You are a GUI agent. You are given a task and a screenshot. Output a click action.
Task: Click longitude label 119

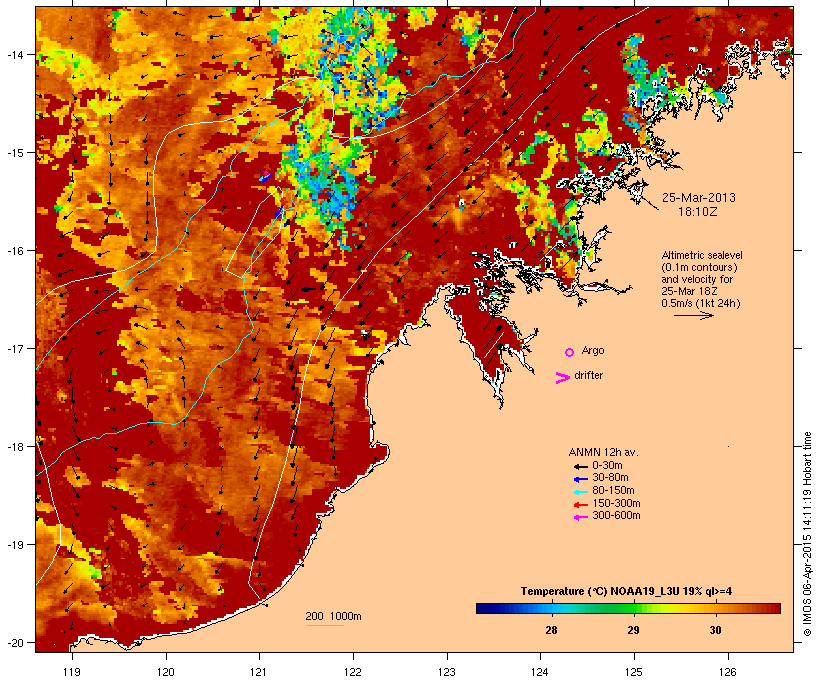pyautogui.click(x=72, y=672)
